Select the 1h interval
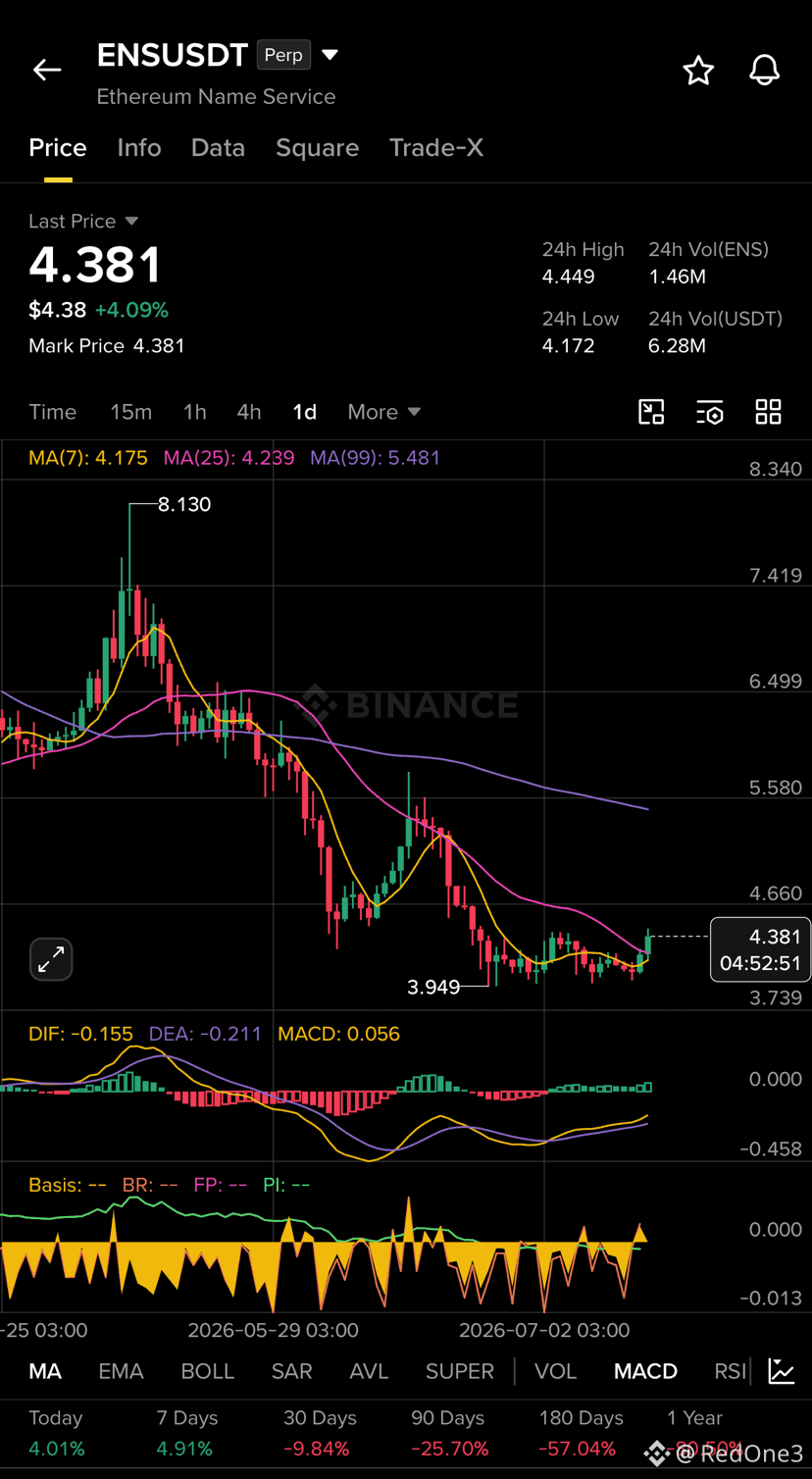 (195, 412)
